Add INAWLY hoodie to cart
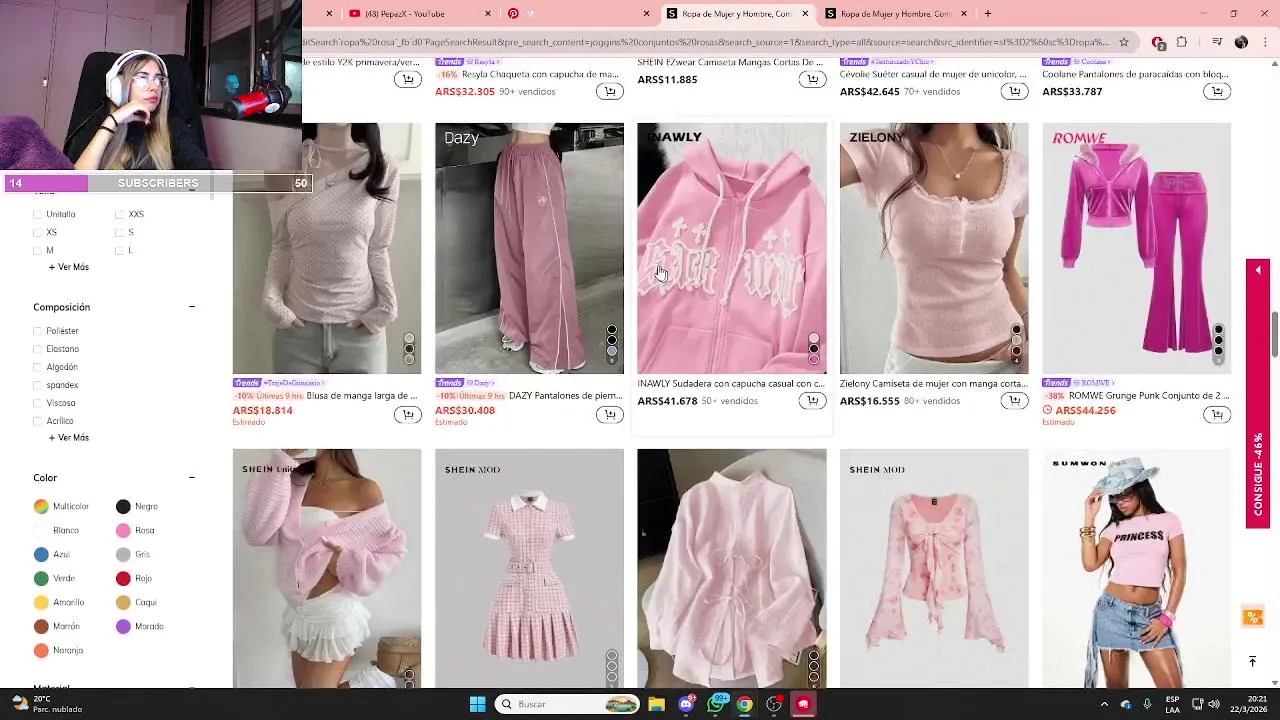 tap(812, 401)
